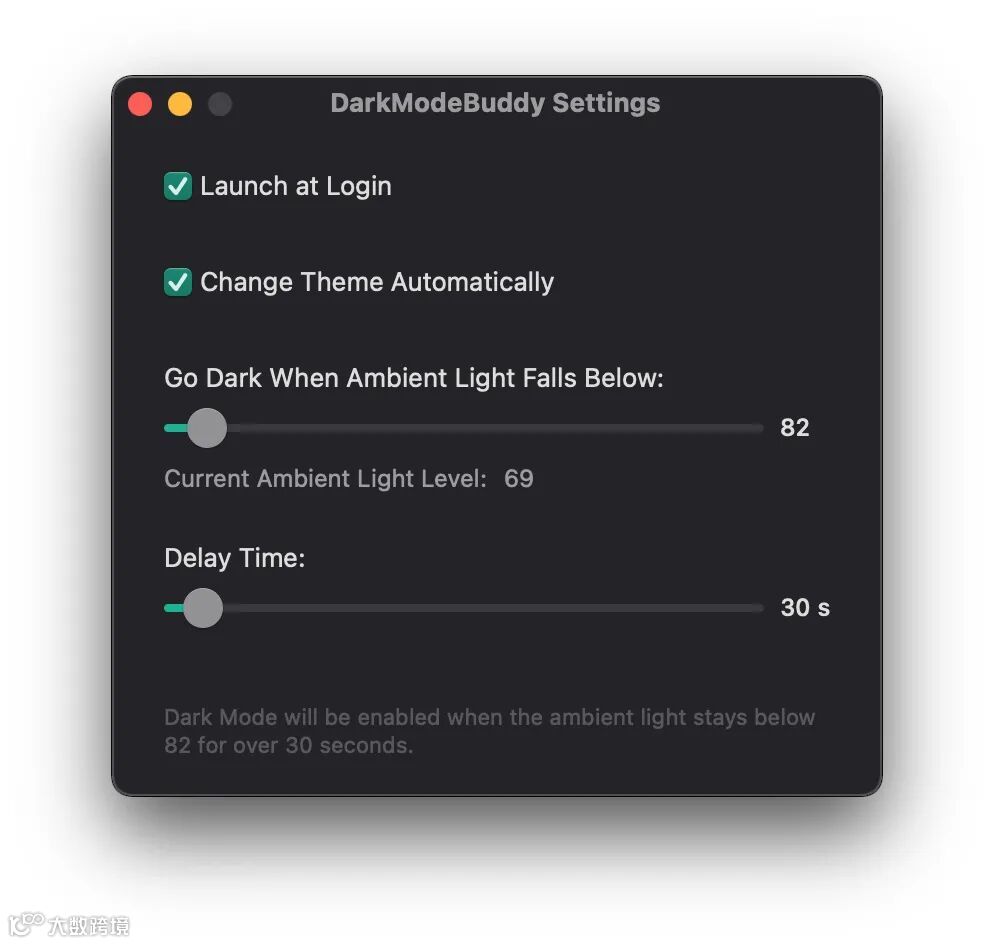Viewport: 994px width, 944px height.
Task: Click the Dark Mode description text at bottom
Action: 489,732
